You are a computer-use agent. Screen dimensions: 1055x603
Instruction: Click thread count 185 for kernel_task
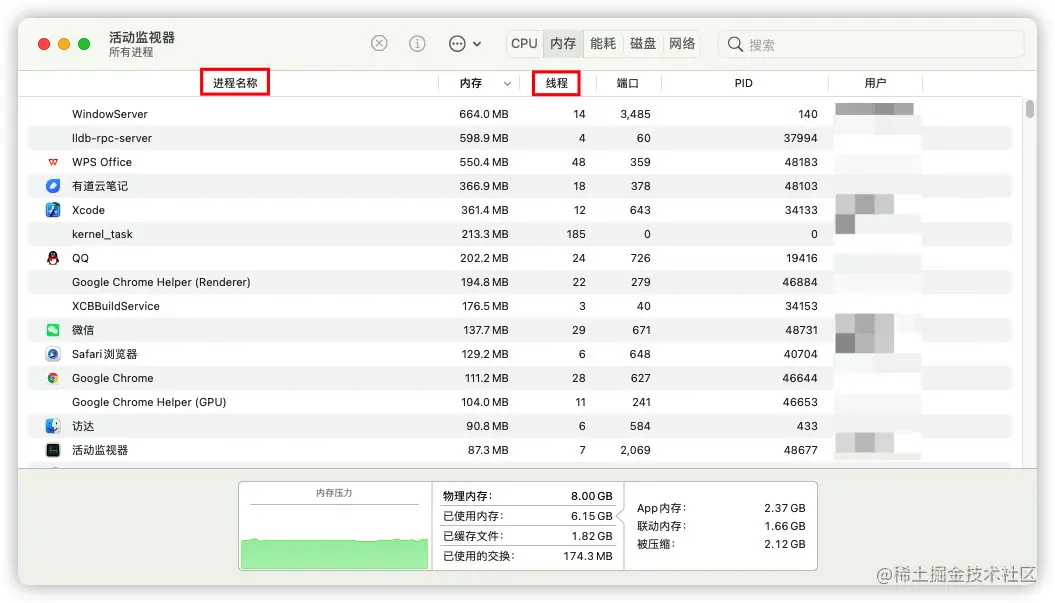click(x=576, y=234)
